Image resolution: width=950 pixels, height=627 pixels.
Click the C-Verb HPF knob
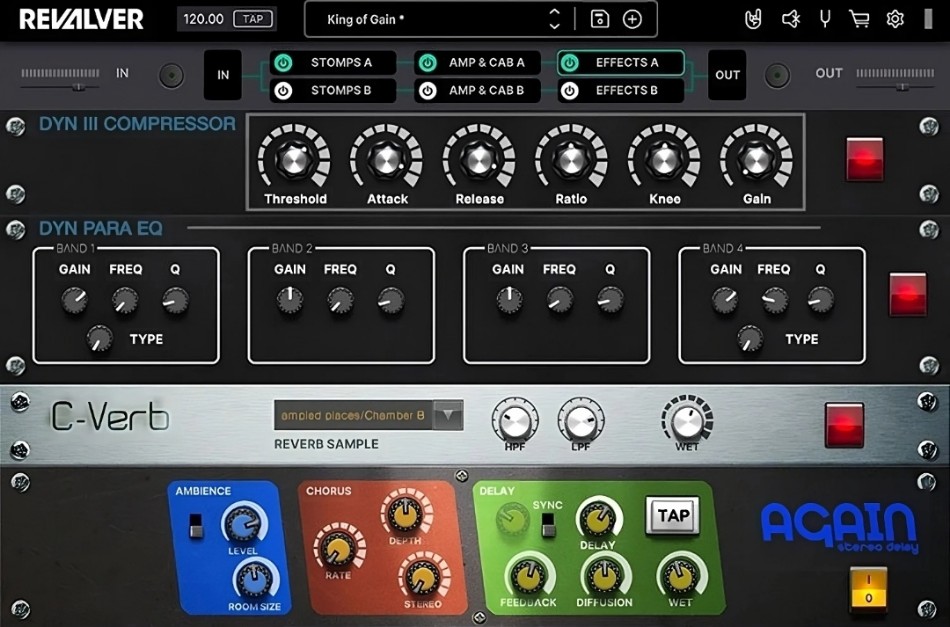(x=514, y=420)
